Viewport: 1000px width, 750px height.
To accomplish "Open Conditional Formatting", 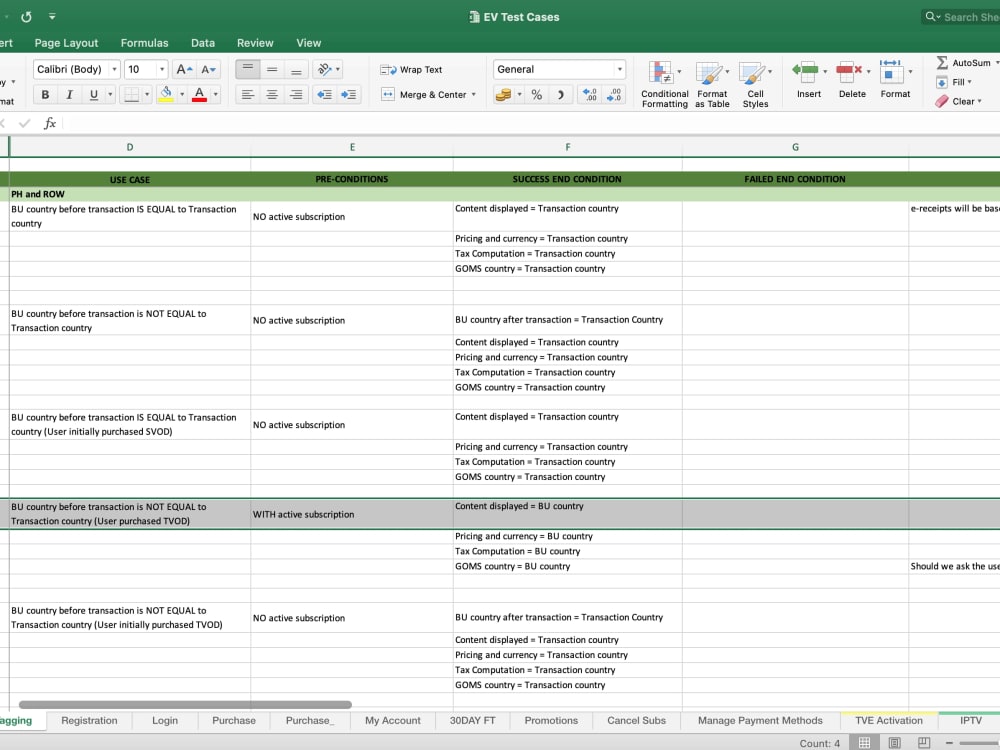I will click(x=665, y=84).
